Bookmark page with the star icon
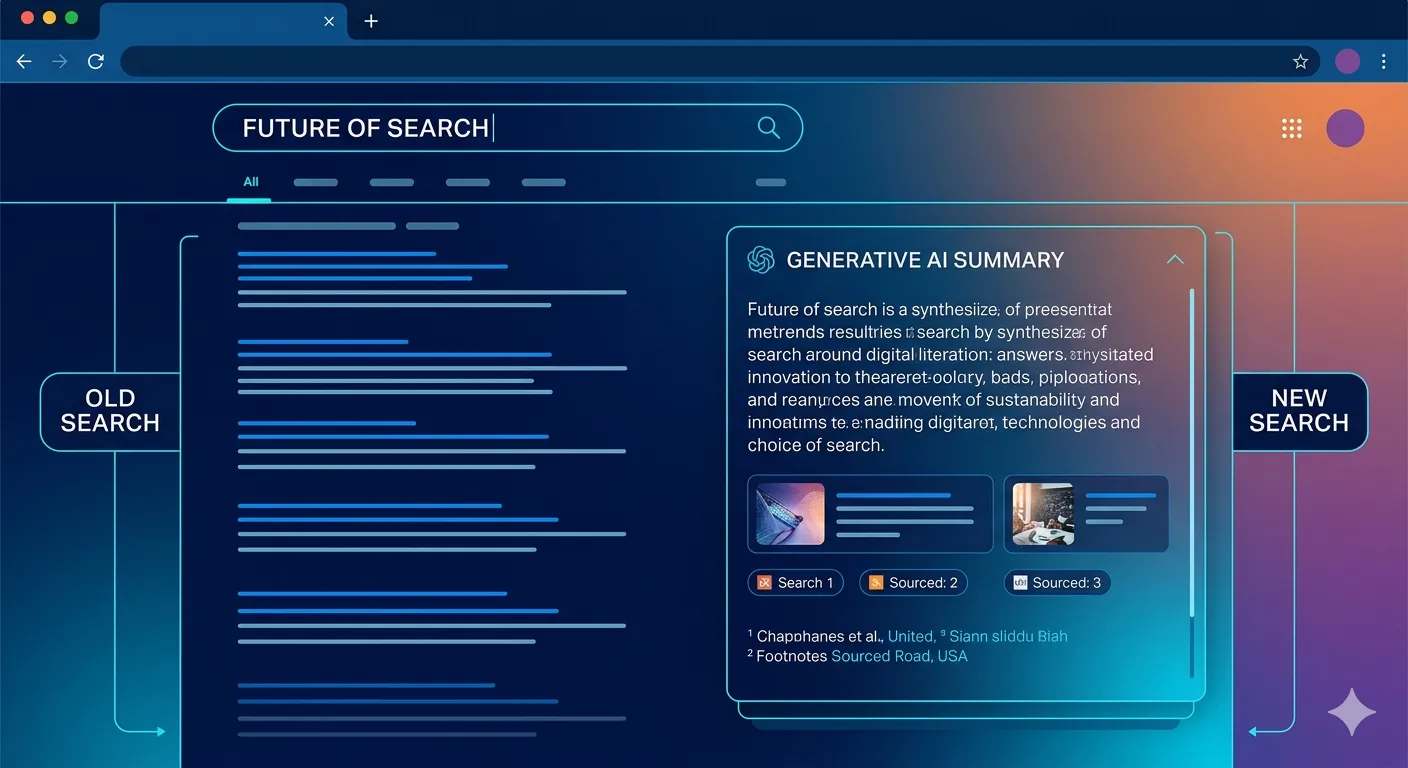 point(1300,62)
